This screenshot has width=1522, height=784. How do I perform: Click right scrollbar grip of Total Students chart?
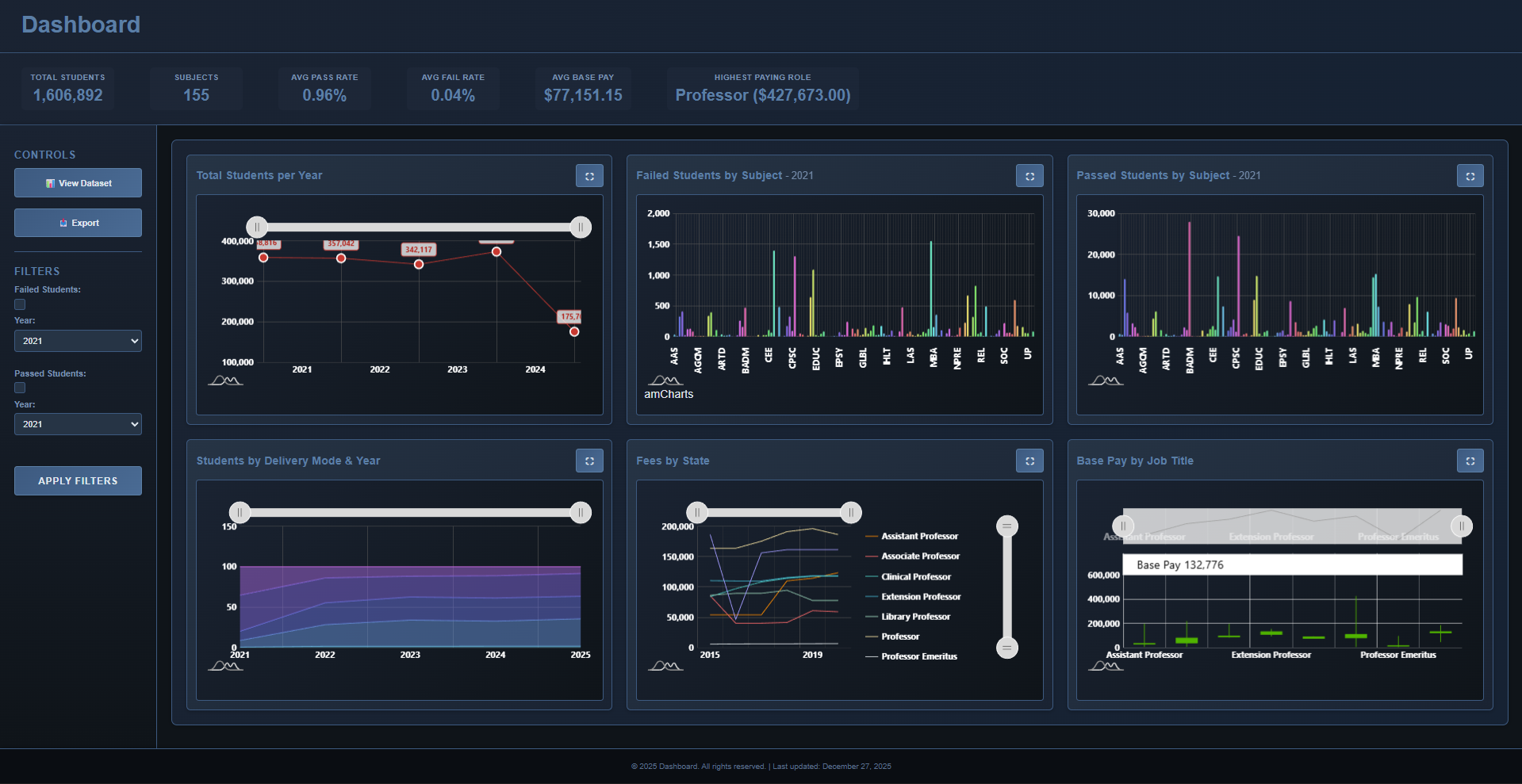tap(581, 228)
